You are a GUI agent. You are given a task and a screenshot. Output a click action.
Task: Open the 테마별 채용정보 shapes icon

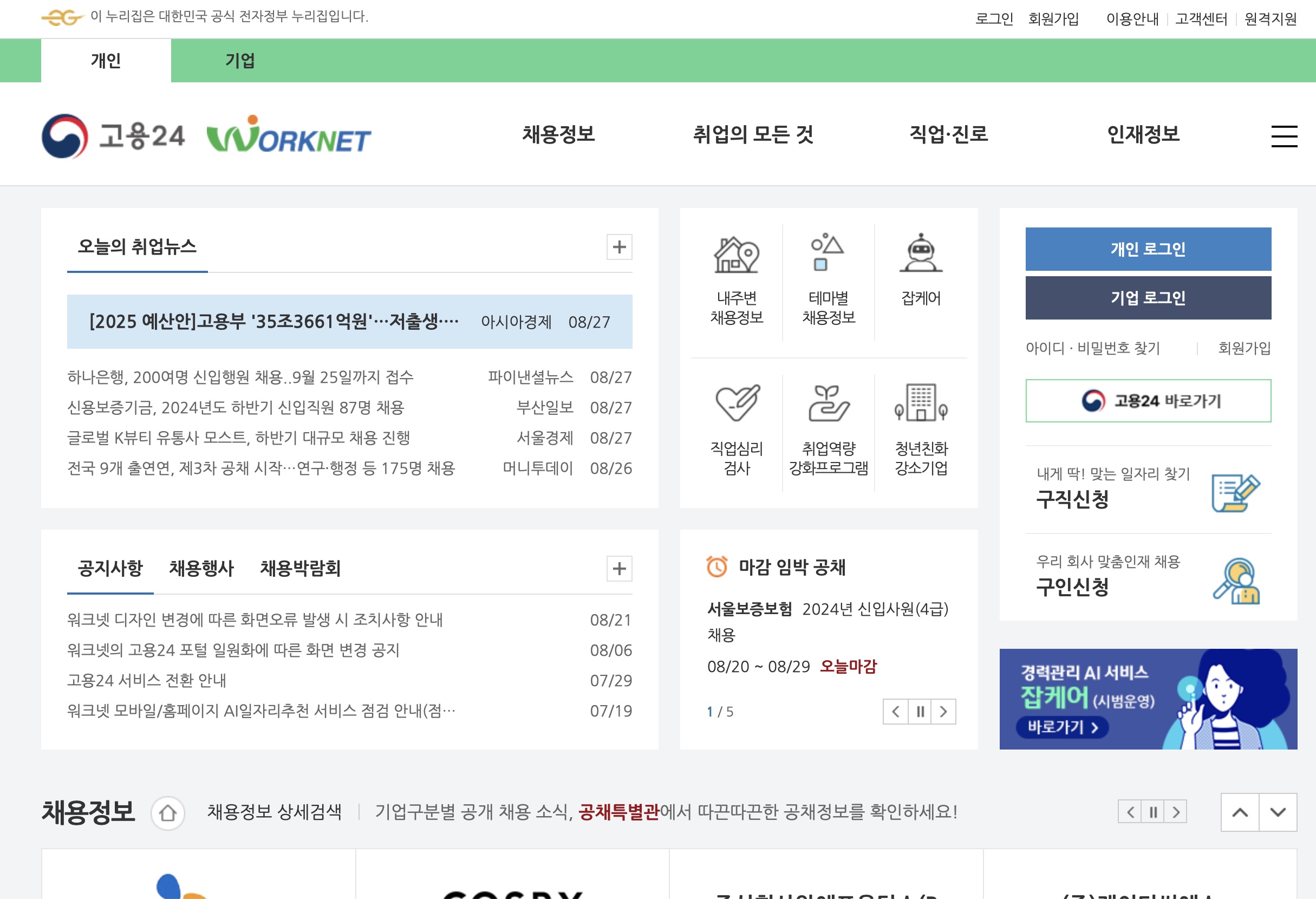click(828, 253)
